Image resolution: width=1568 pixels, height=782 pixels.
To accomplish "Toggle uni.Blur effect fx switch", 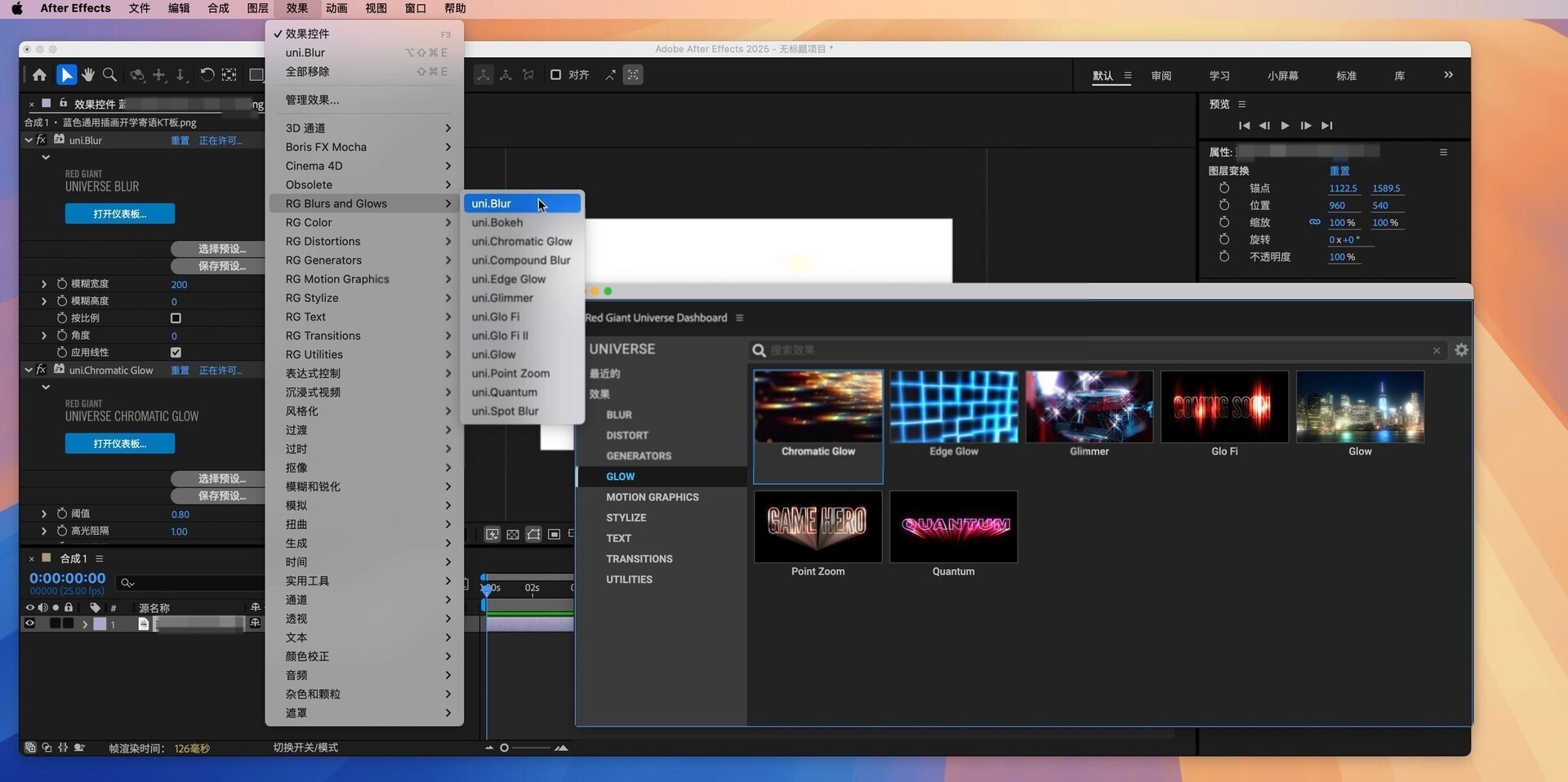I will point(41,140).
